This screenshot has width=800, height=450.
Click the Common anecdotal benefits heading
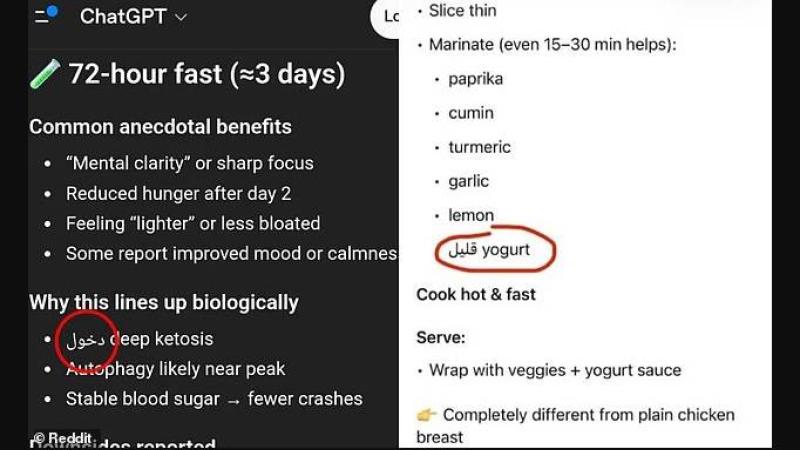[160, 127]
